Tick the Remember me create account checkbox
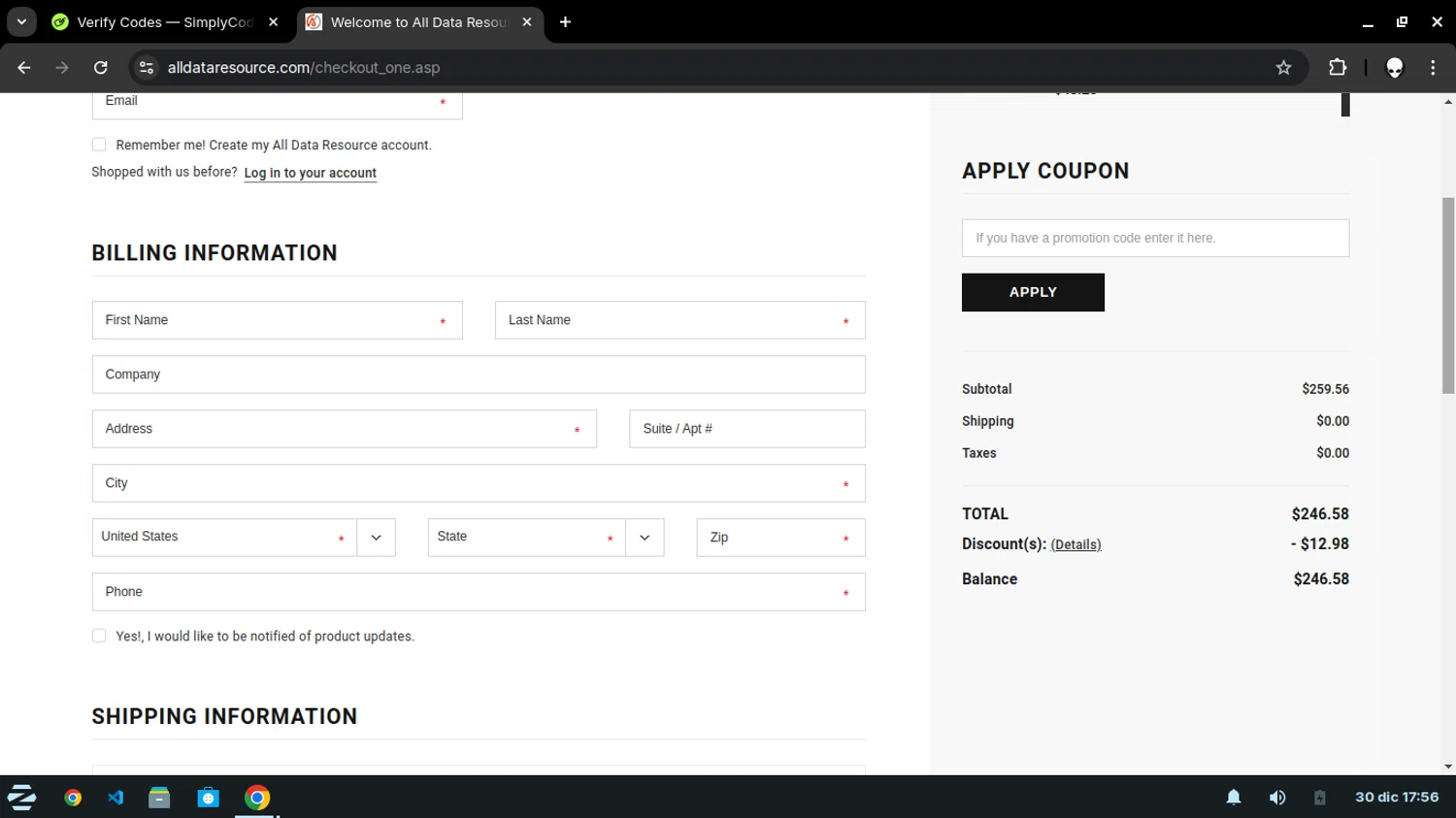 (99, 145)
